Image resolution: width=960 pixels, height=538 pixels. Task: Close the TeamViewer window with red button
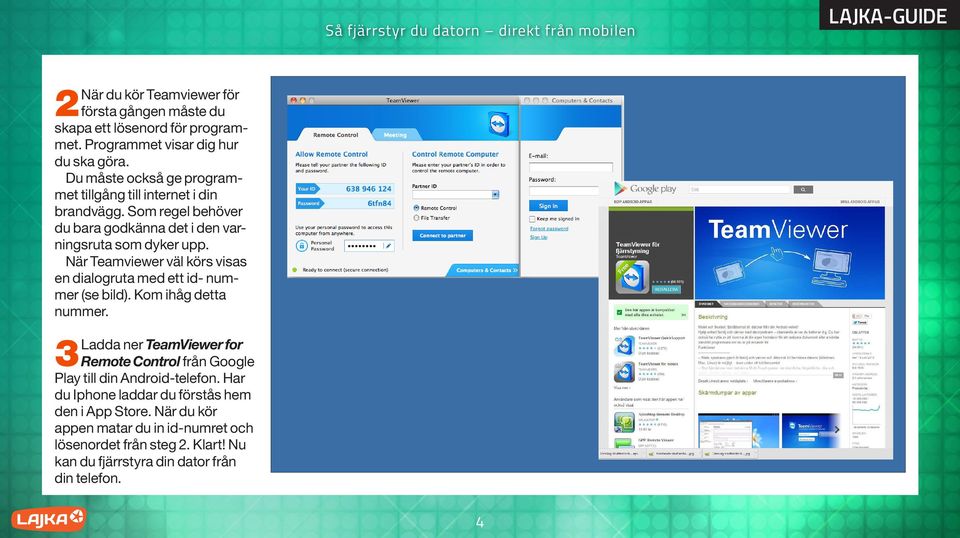coord(293,100)
